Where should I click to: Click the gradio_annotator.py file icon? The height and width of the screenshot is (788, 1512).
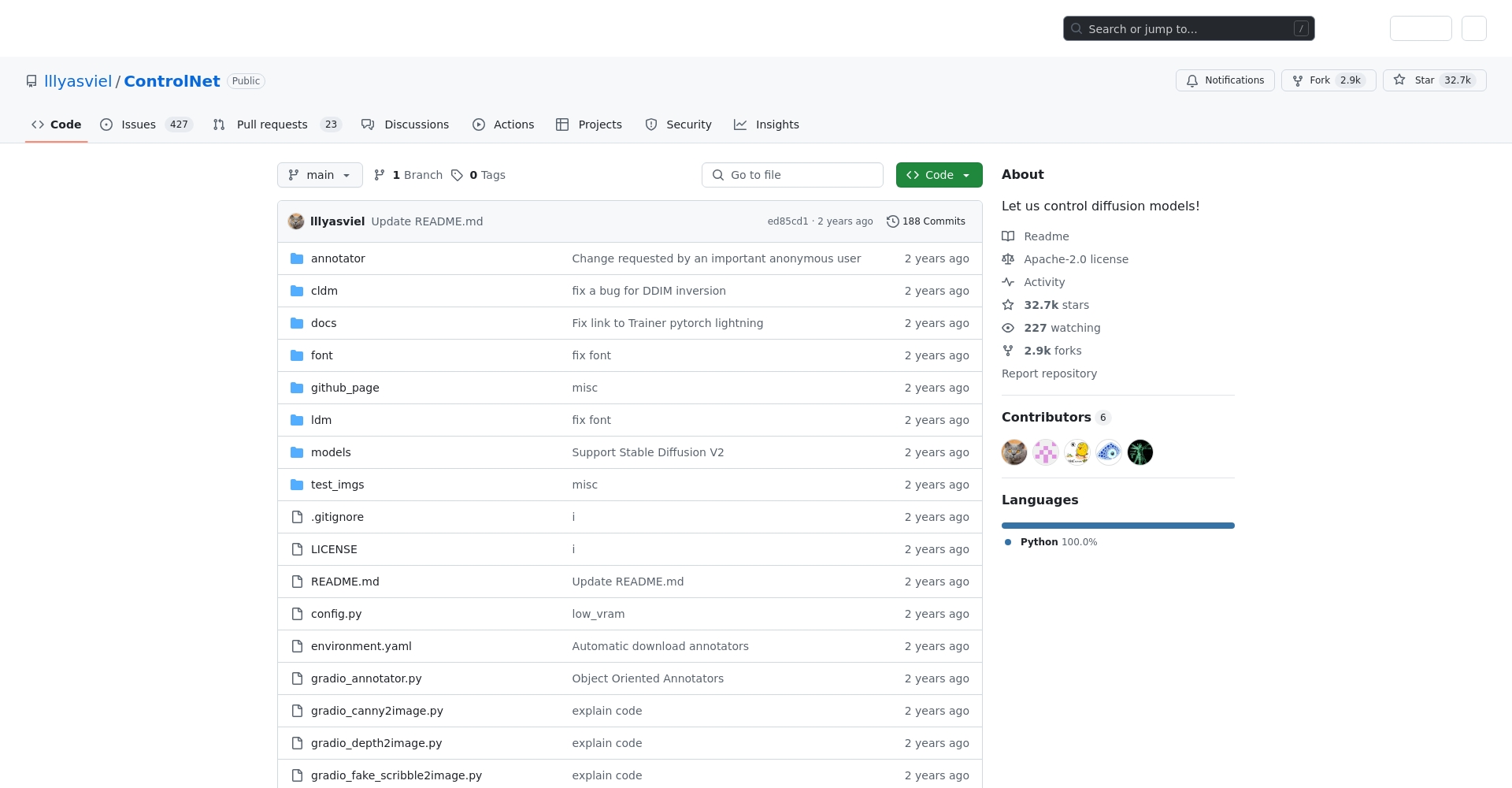click(297, 678)
